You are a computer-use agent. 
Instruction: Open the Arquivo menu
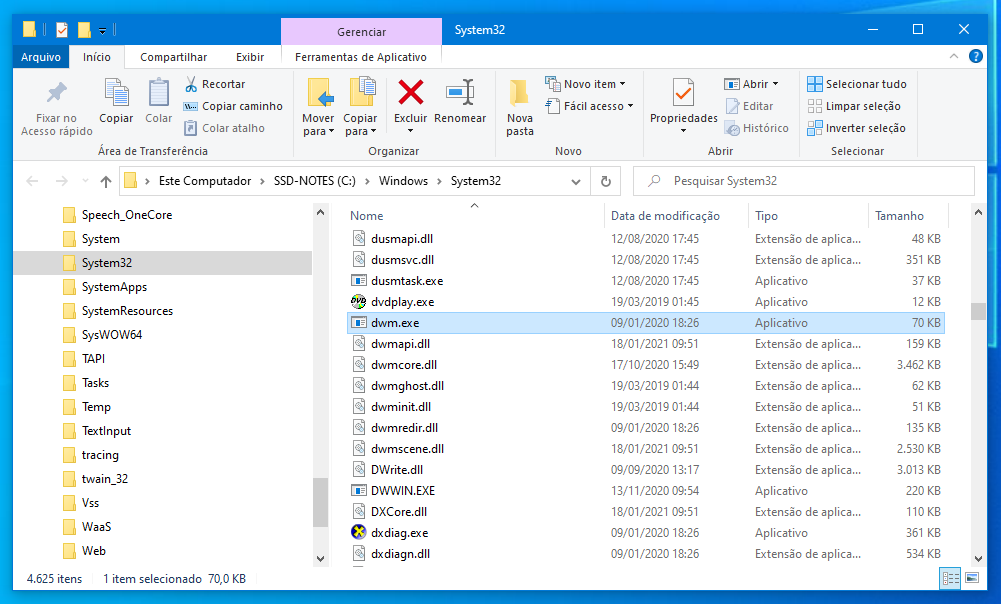pos(41,57)
